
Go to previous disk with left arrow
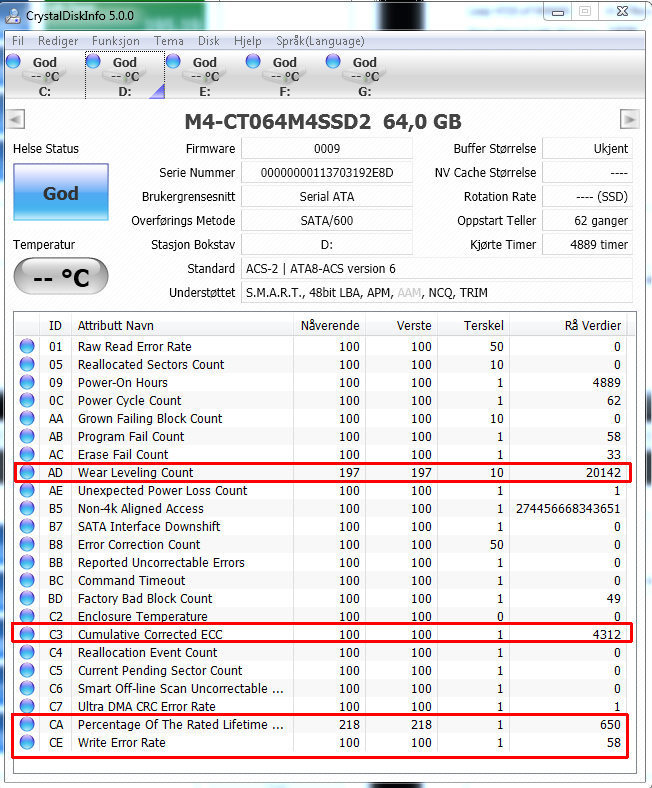(16, 120)
